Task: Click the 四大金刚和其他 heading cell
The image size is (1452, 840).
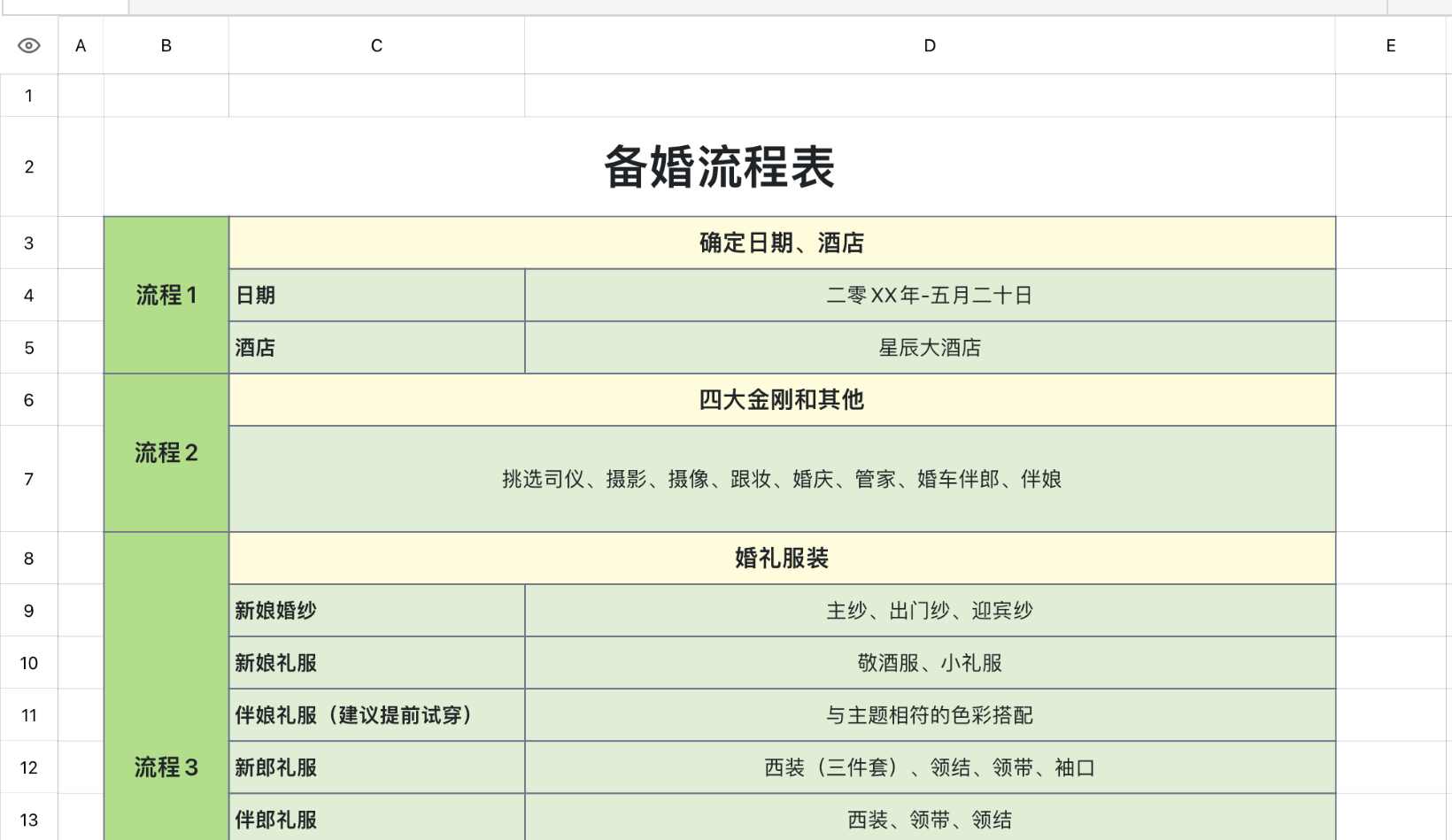Action: (x=782, y=399)
